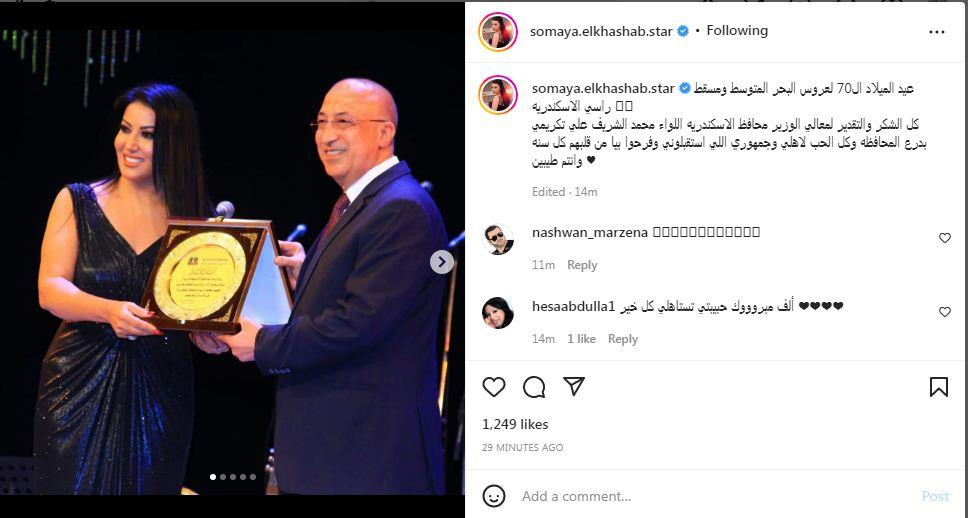Like nashwan_marzena's comment
This screenshot has height=518, width=968.
(945, 238)
